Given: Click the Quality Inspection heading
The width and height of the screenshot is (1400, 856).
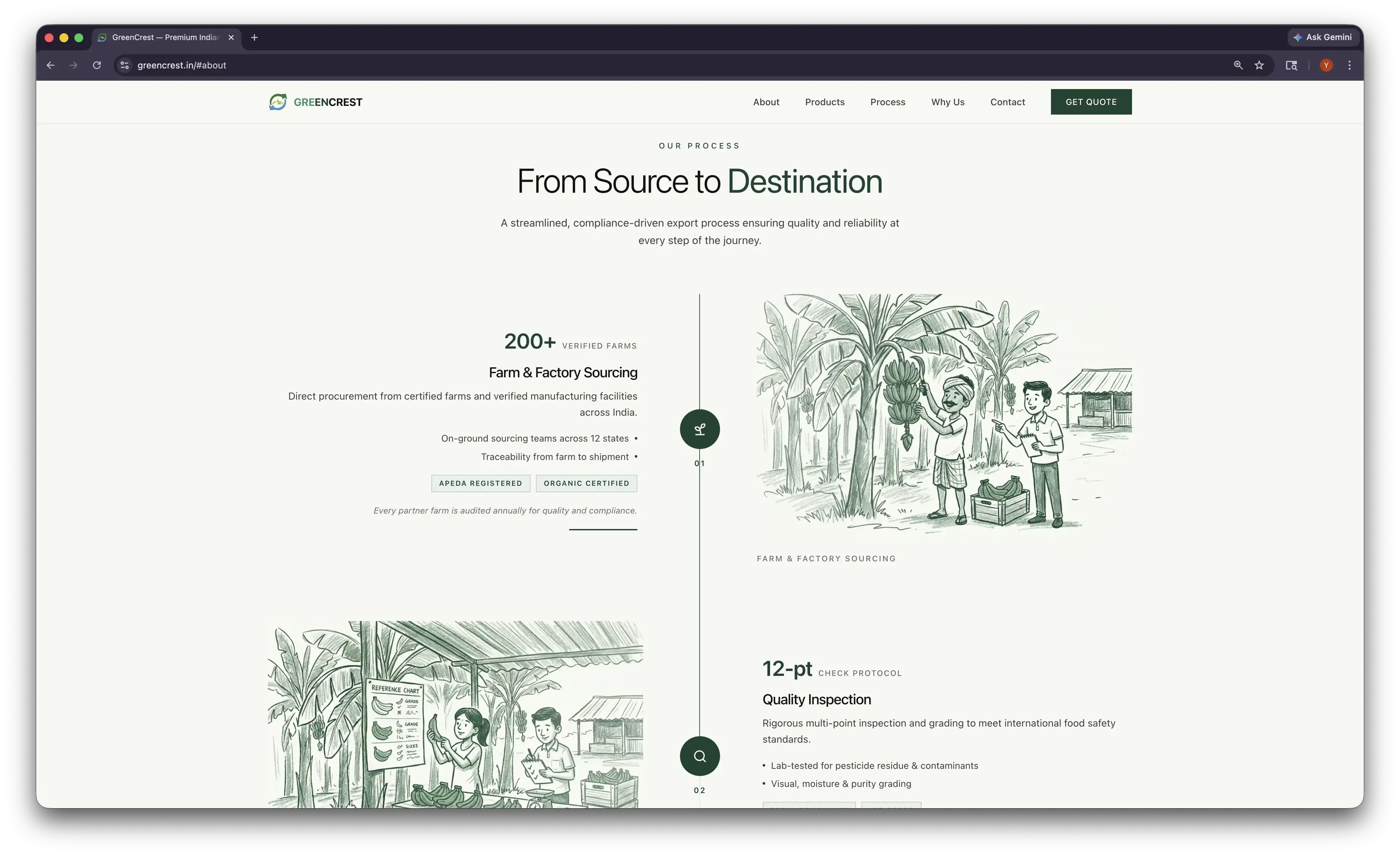Looking at the screenshot, I should pos(816,700).
